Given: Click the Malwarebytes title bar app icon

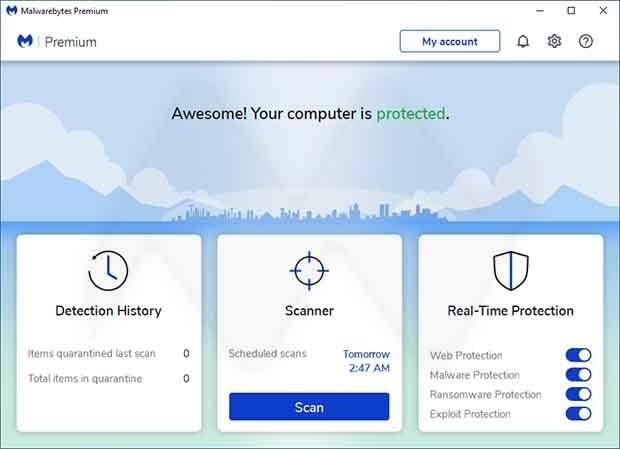Looking at the screenshot, I should [x=11, y=10].
